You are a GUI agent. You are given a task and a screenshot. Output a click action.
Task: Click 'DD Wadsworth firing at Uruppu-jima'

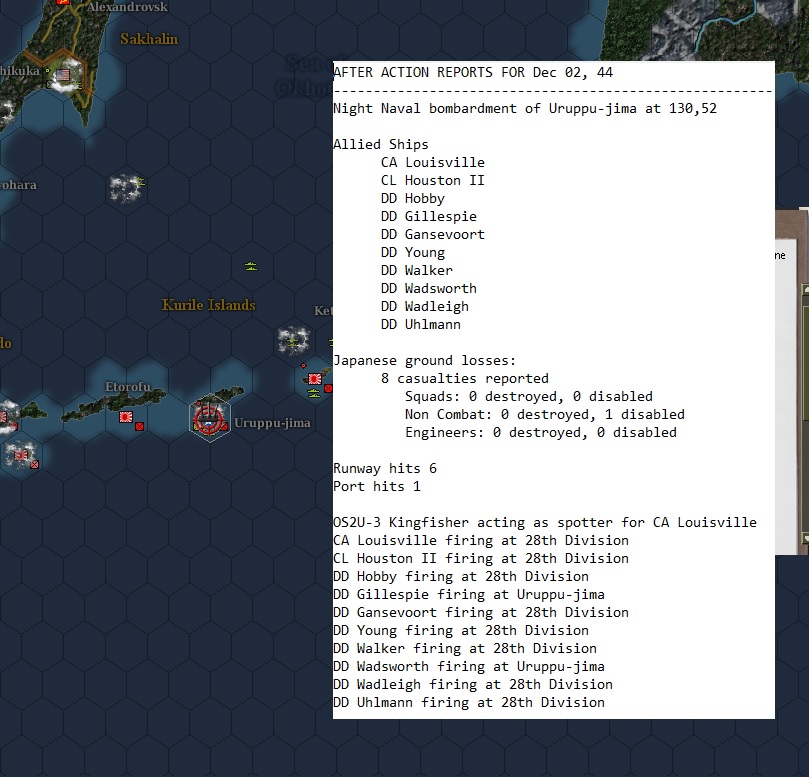click(469, 667)
